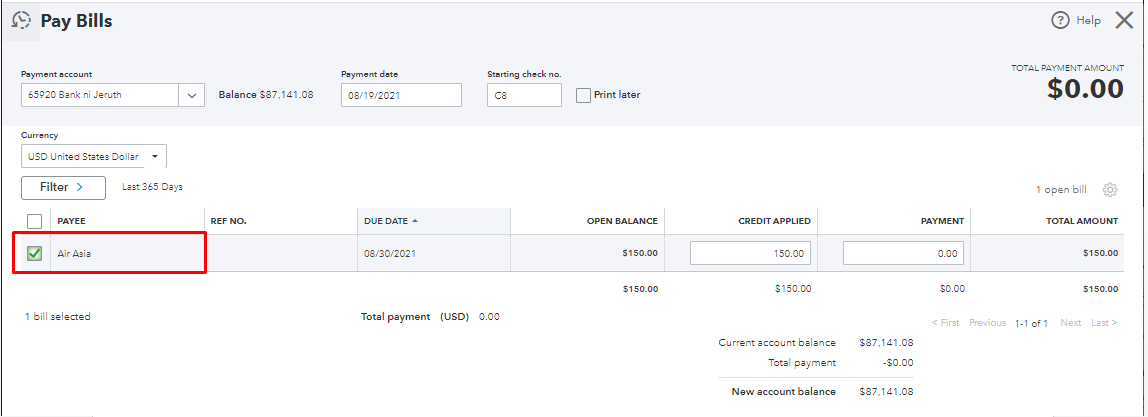Click the Pay Bills history clock icon
Screen dimensions: 1148x417
pos(21,20)
